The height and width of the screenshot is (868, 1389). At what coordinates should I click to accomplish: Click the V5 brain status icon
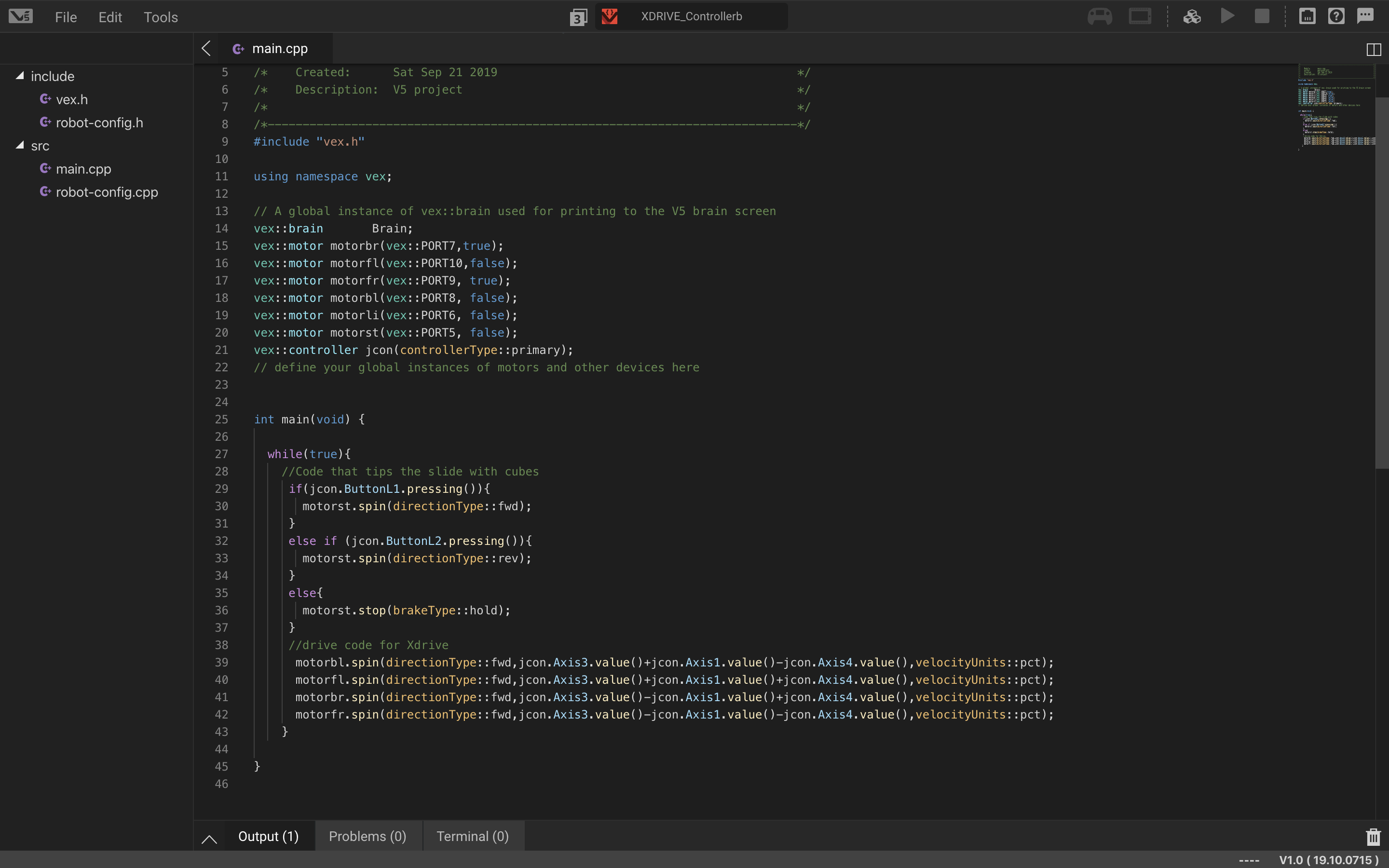tap(1140, 16)
